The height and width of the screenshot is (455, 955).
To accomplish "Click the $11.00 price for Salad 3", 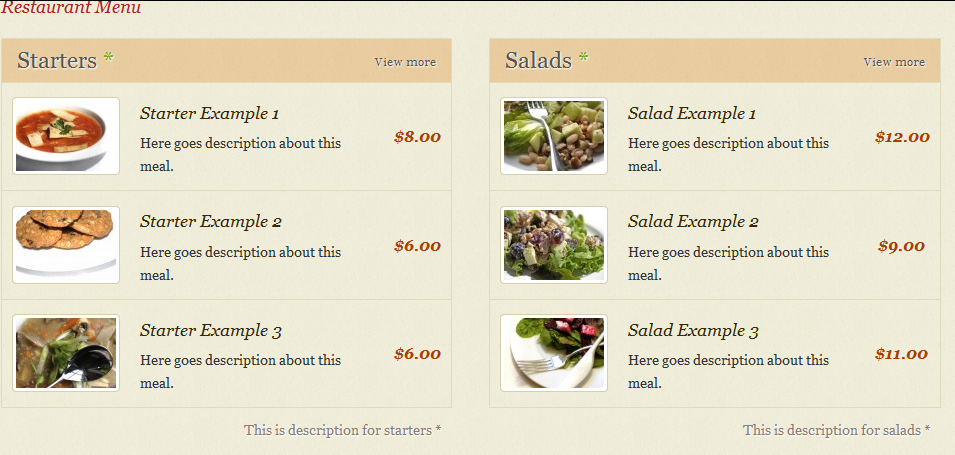I will [x=901, y=354].
